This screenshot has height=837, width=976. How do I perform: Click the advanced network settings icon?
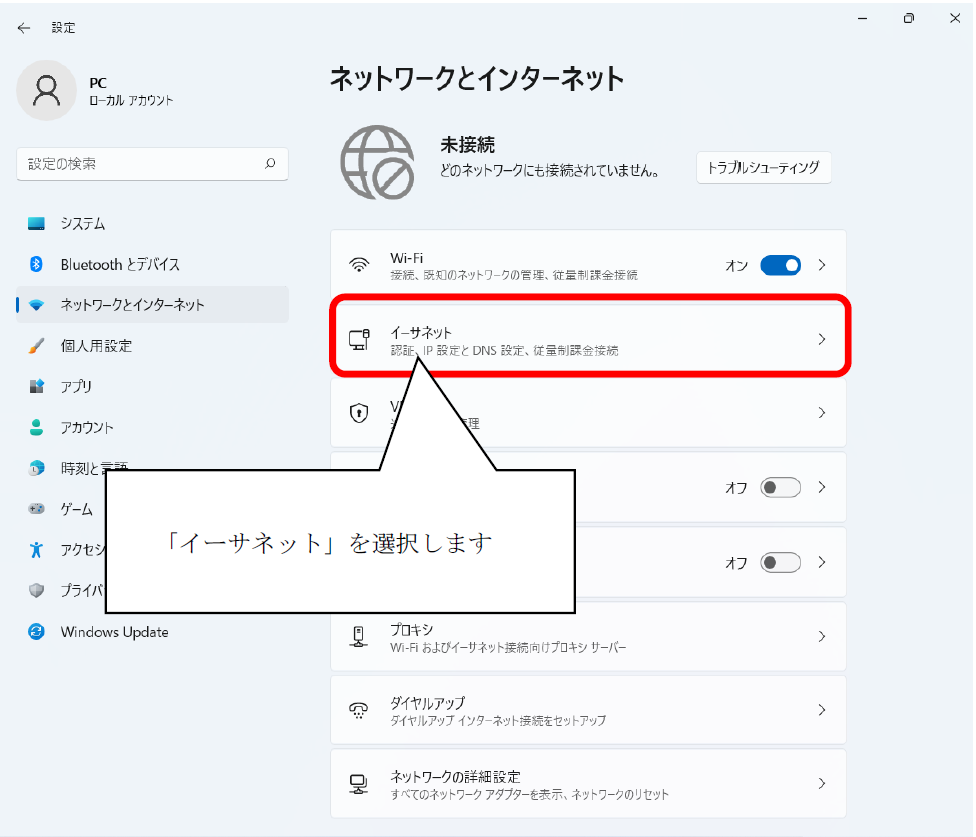pyautogui.click(x=358, y=784)
